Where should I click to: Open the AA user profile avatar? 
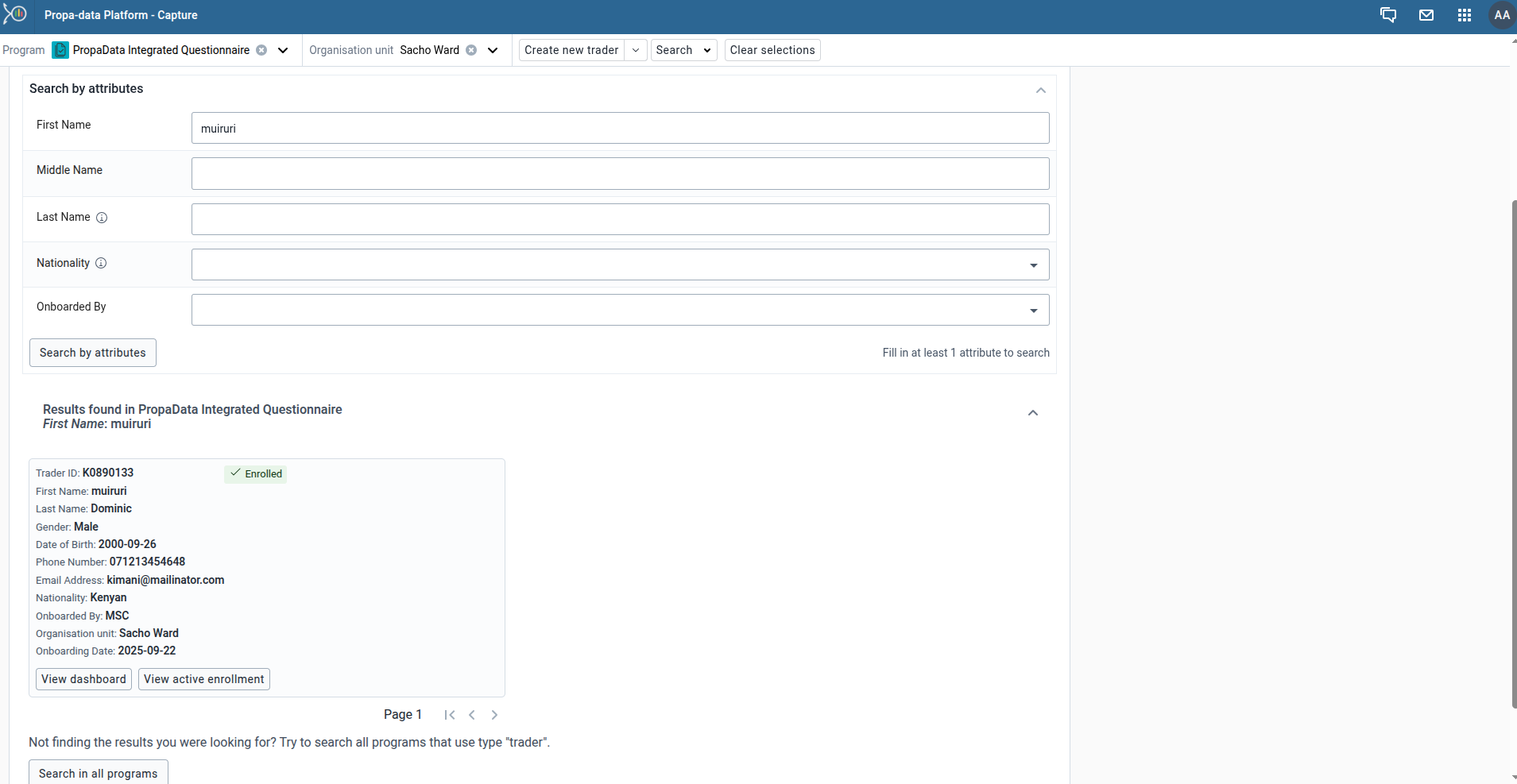click(1501, 15)
